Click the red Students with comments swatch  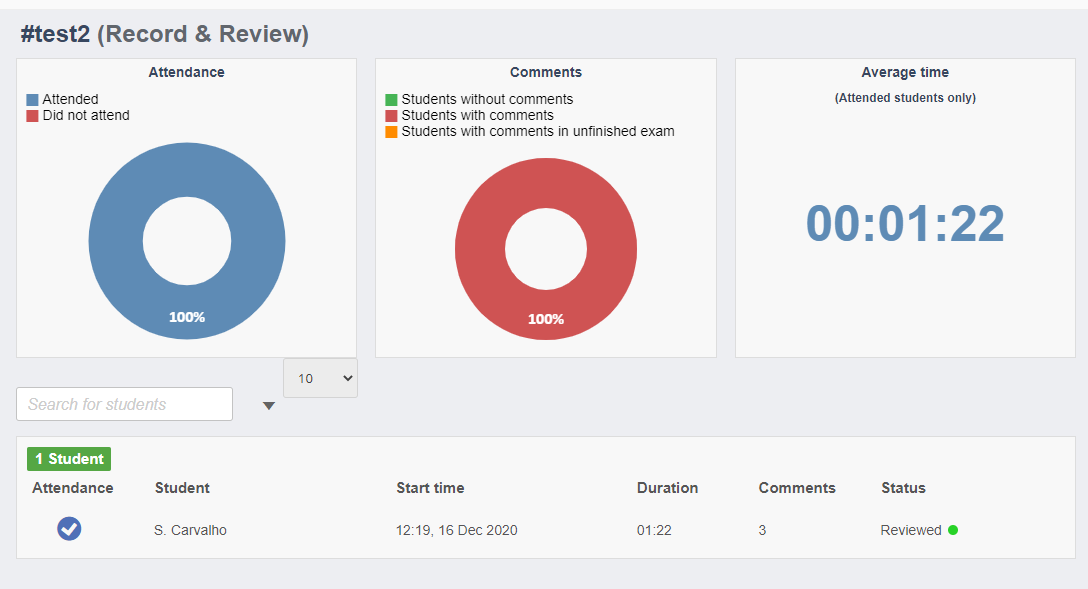pyautogui.click(x=391, y=116)
